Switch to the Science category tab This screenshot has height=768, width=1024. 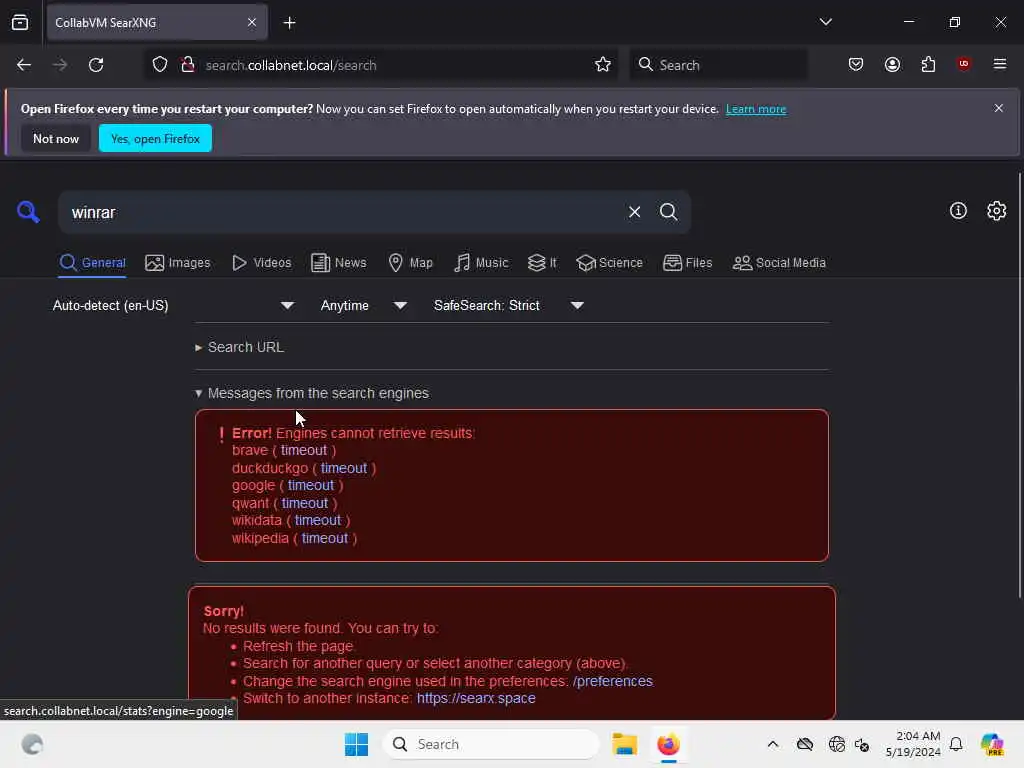[x=609, y=263]
